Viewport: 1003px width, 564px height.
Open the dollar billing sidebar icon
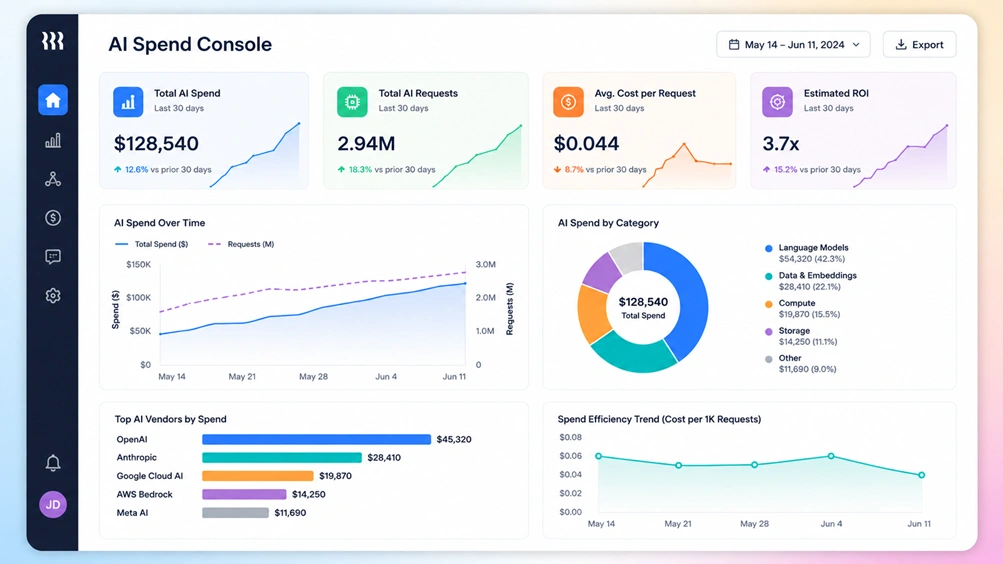(53, 218)
